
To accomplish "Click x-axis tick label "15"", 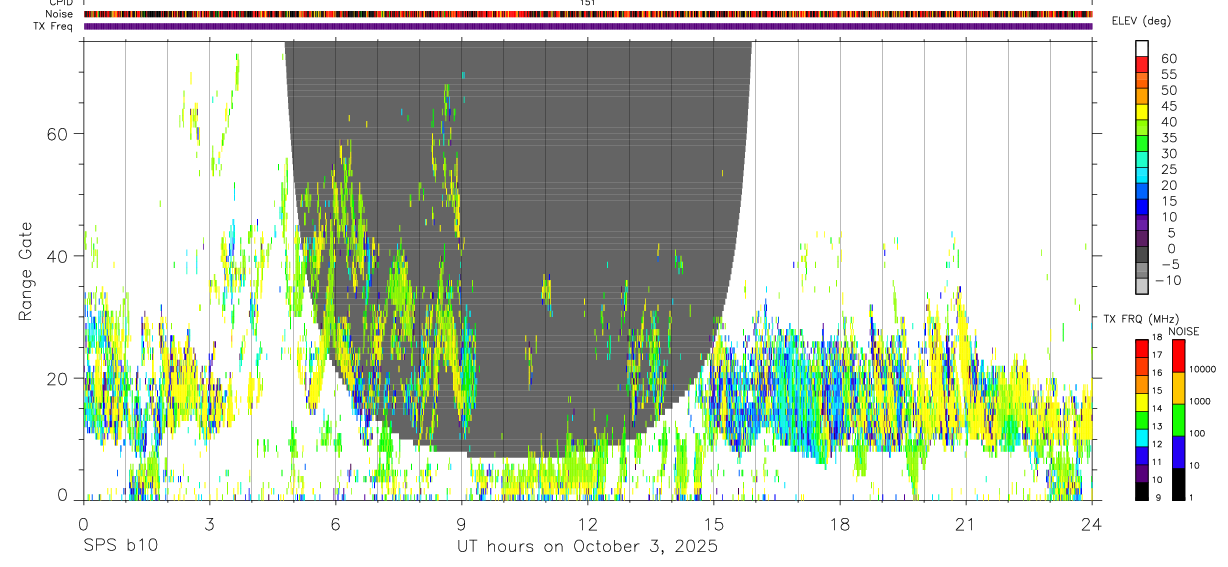I will (x=714, y=523).
